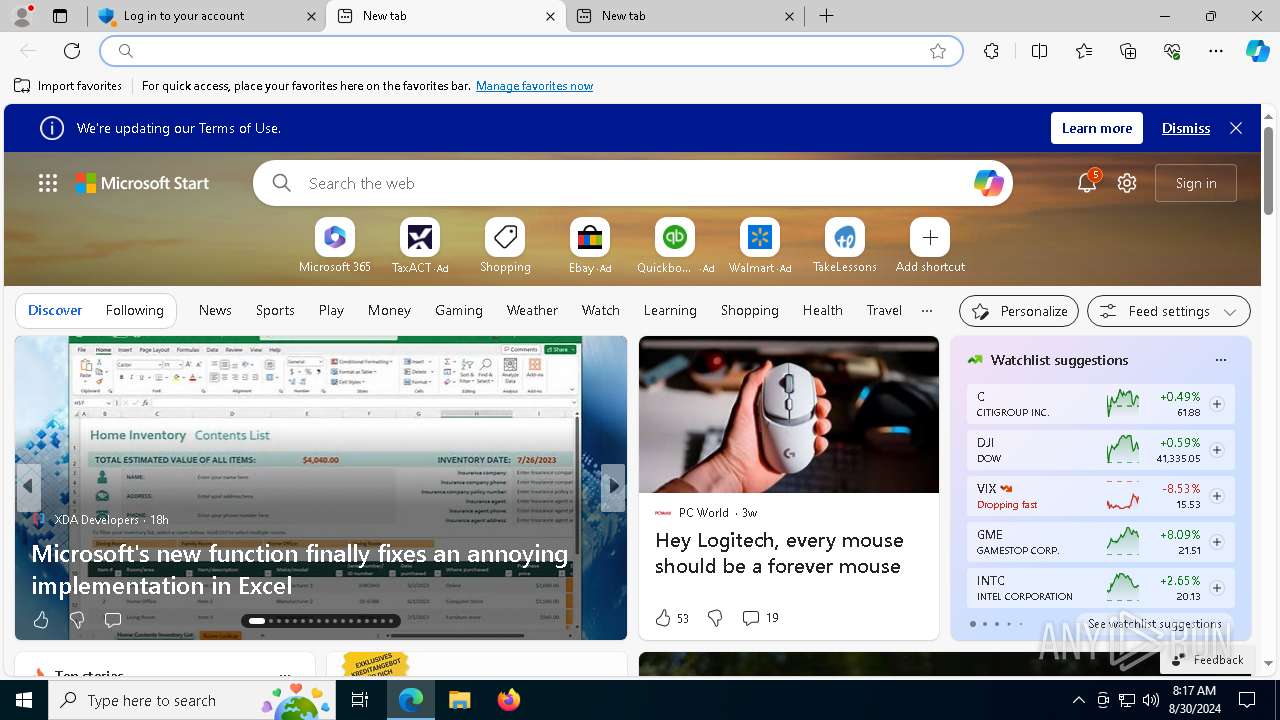Add DJI Dow to watchlist

1217,450
